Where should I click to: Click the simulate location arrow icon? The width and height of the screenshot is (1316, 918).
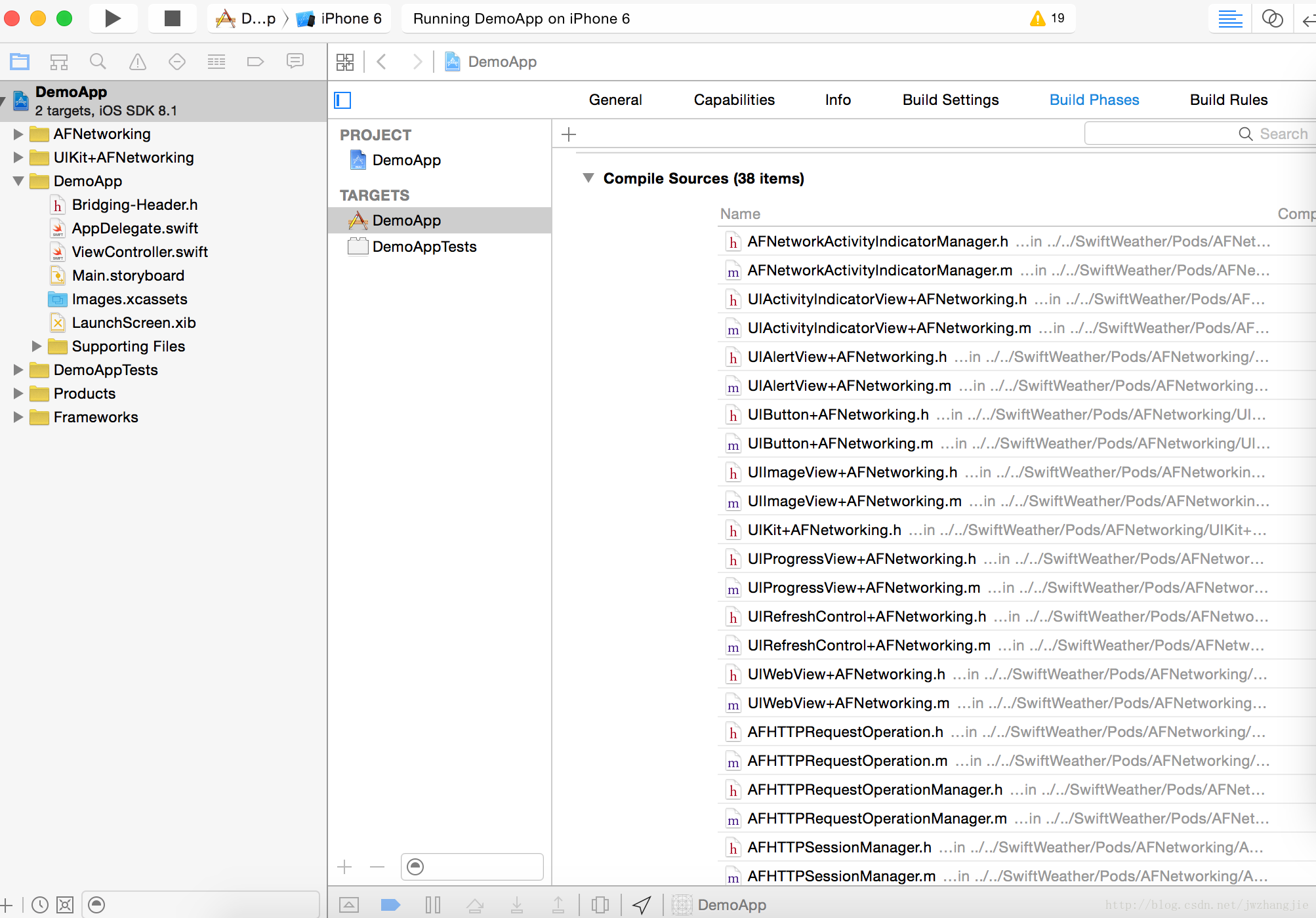pos(642,905)
